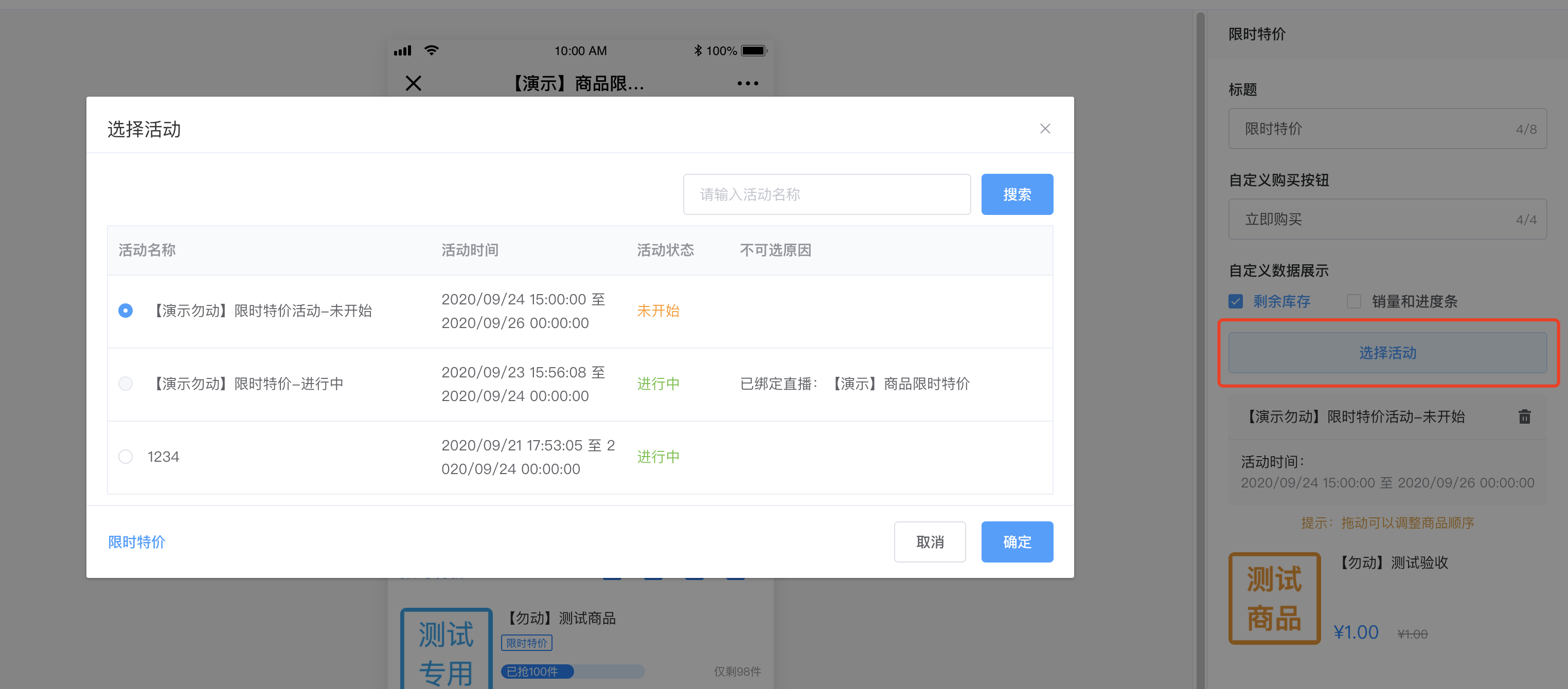Select the 限时特价-进行中 radio button
Viewport: 1568px width, 689px height.
pyautogui.click(x=126, y=384)
